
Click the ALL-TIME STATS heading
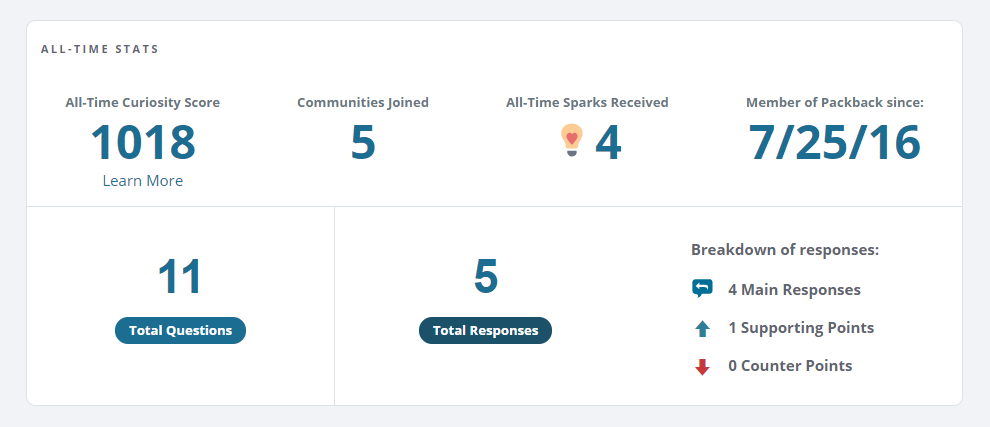[100, 48]
